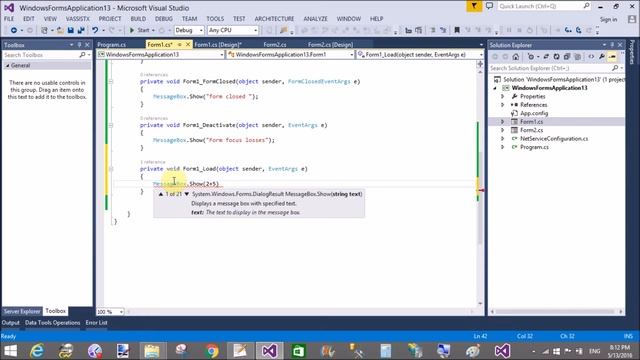Switch to the Program.cs tab
Viewport: 640px width, 360px height.
point(112,44)
